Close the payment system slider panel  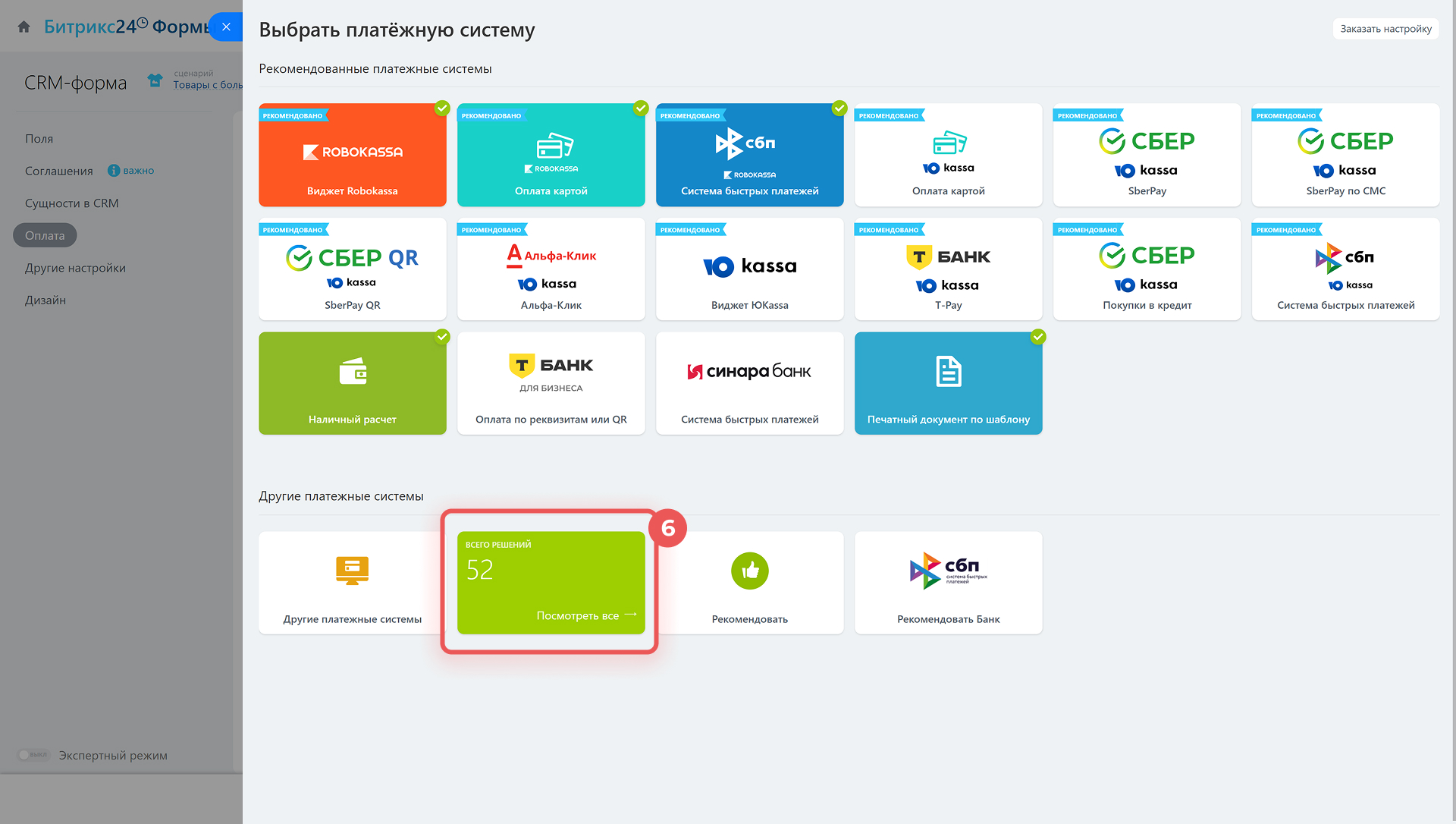[x=226, y=27]
